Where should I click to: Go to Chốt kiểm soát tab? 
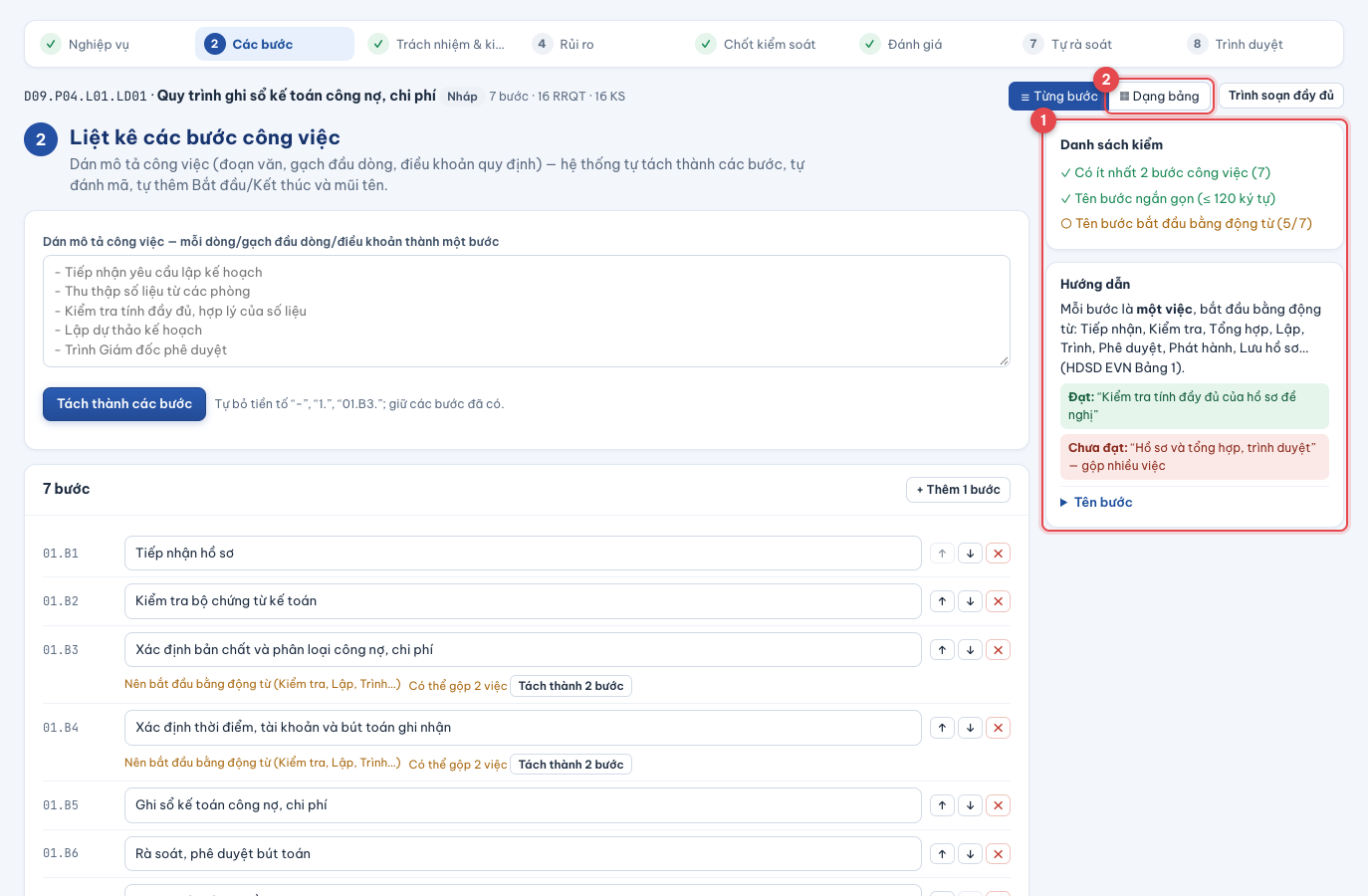tap(767, 44)
